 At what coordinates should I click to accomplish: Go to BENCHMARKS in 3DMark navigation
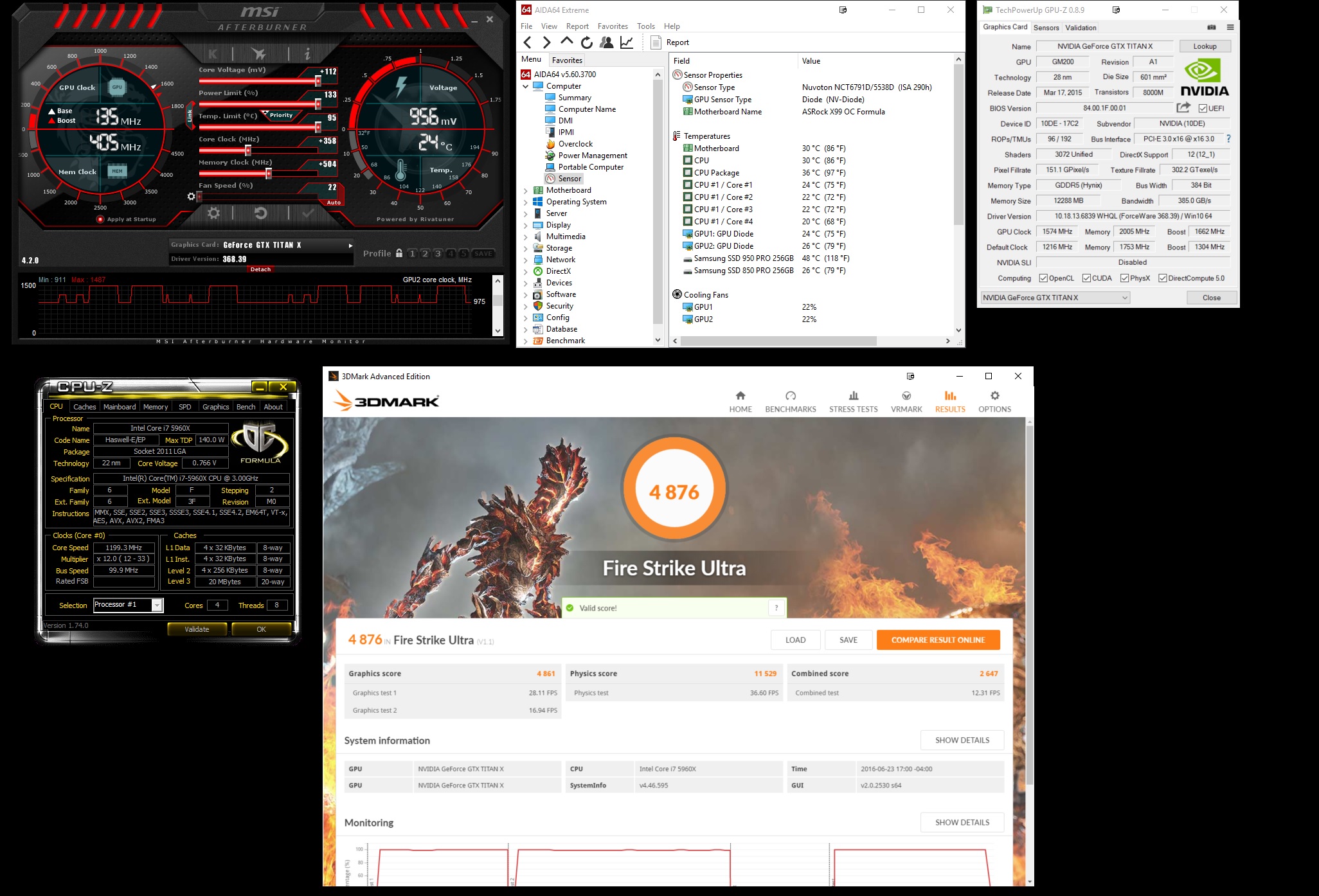click(x=791, y=402)
